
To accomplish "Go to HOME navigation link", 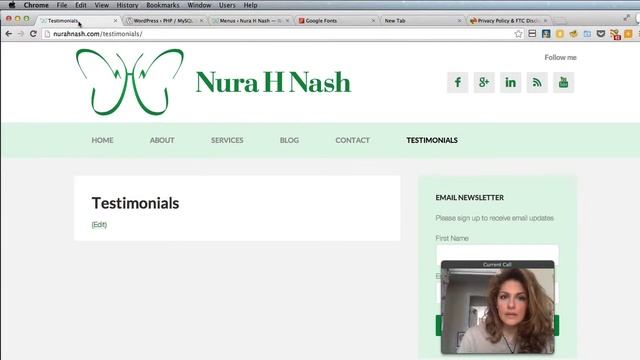I will (x=102, y=140).
